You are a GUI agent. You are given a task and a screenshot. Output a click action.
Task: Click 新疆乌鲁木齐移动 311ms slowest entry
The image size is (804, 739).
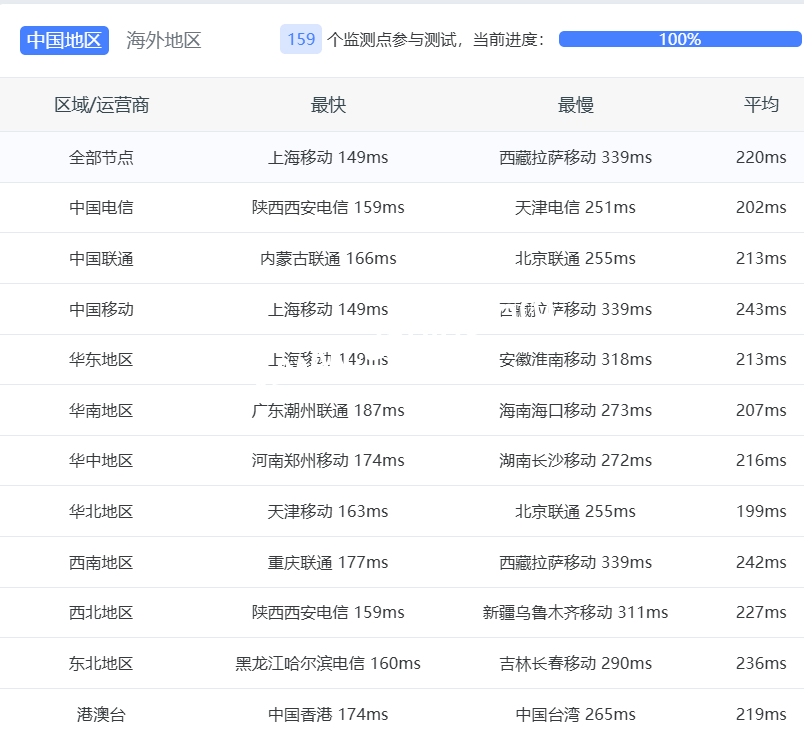(x=575, y=613)
